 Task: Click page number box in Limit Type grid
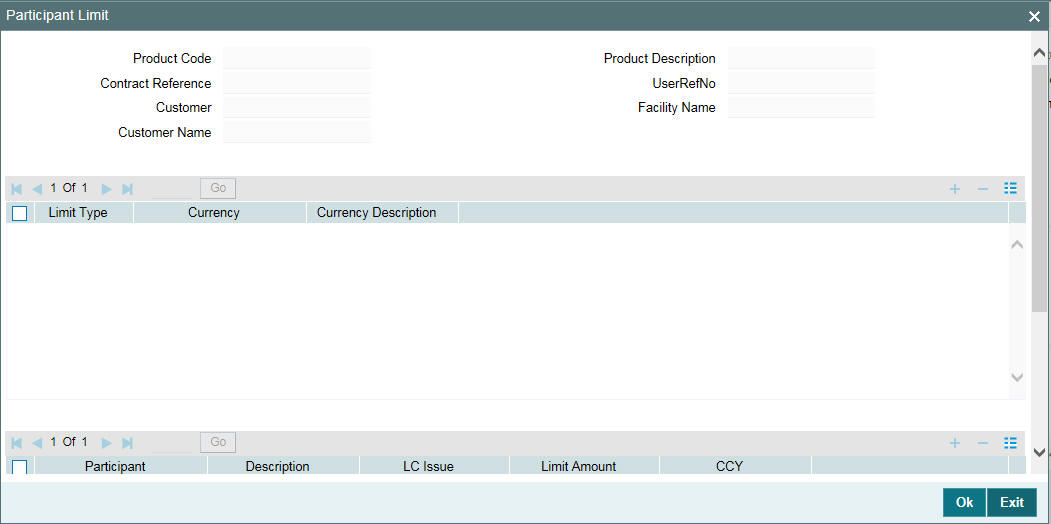[172, 189]
